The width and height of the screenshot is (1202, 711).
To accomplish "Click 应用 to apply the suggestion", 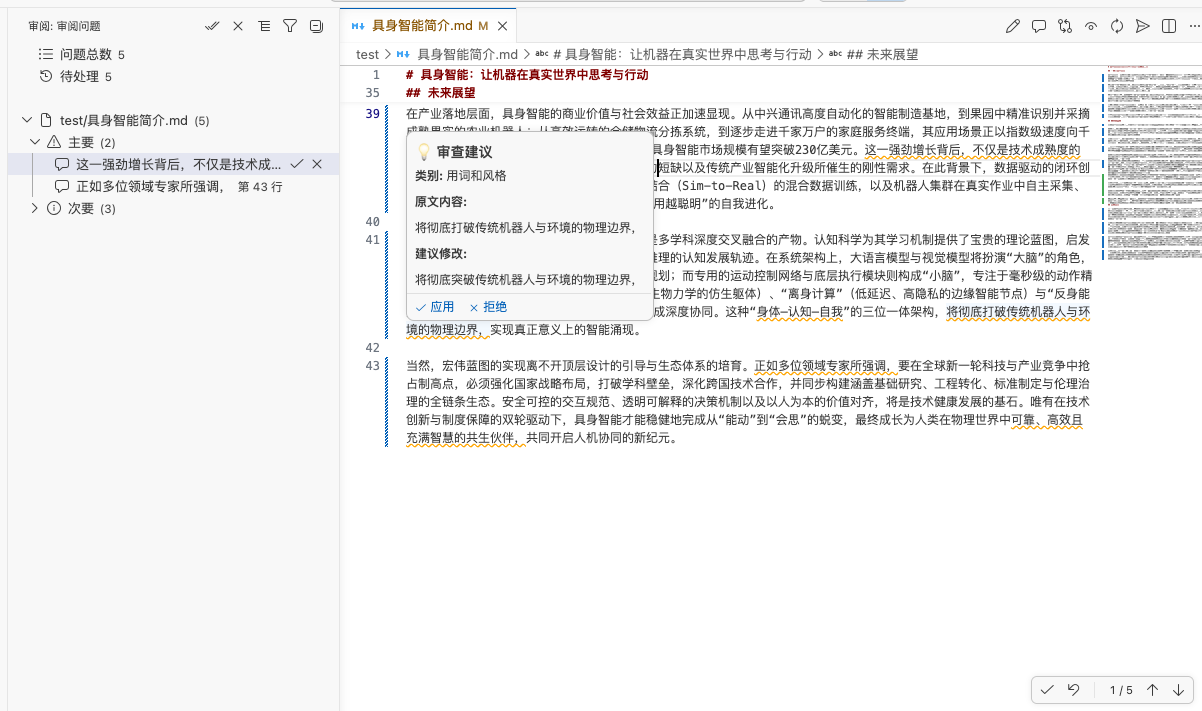I will coord(435,307).
